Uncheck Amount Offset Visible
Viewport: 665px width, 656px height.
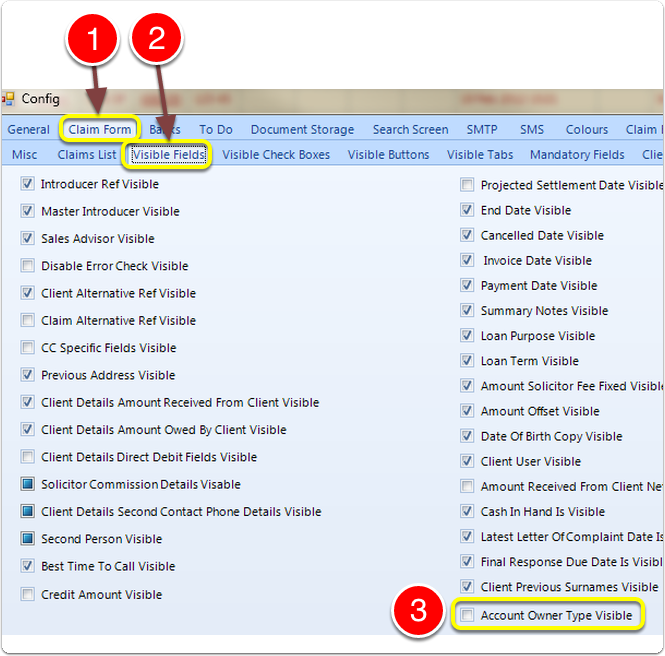click(x=467, y=410)
